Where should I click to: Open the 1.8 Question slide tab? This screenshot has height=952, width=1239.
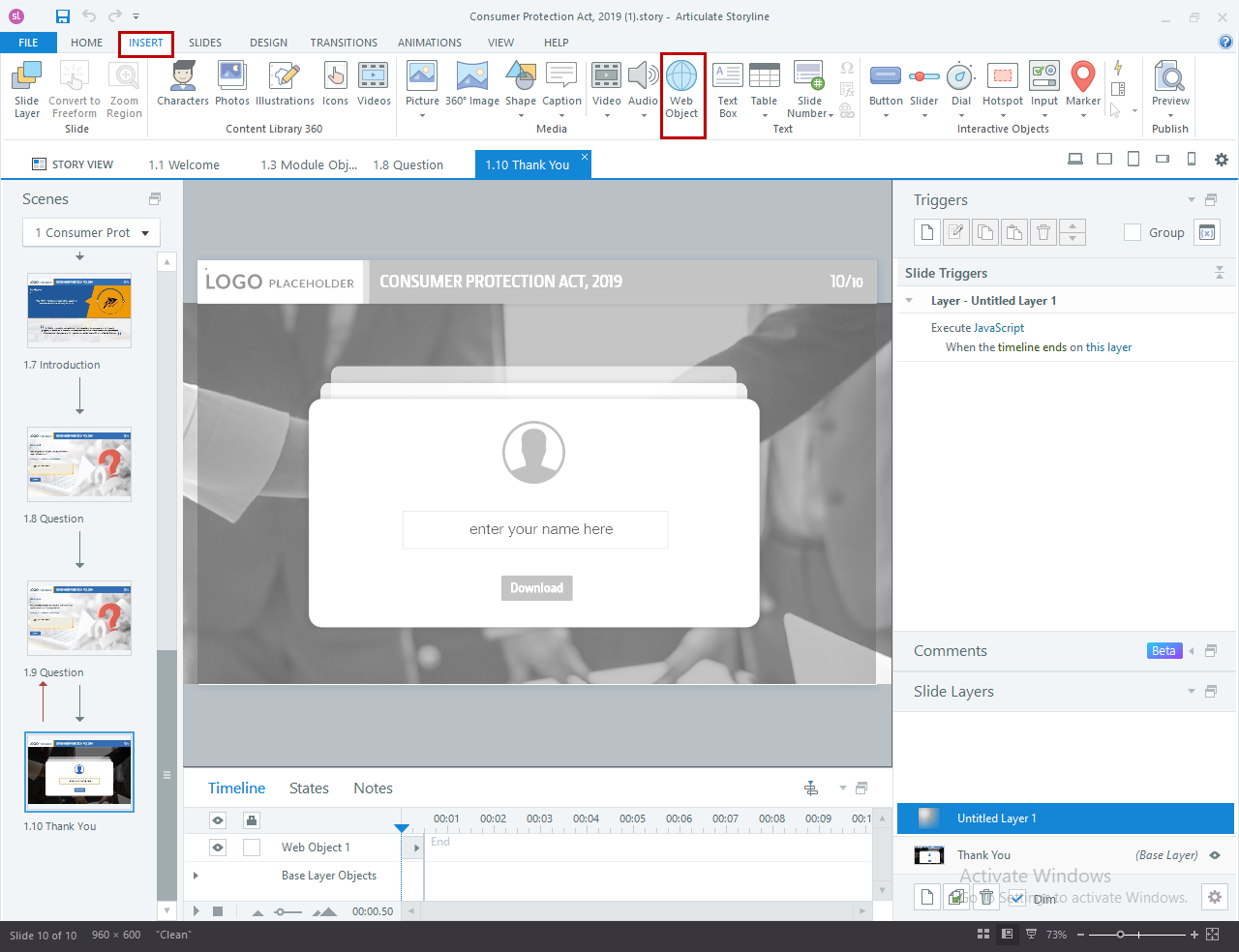tap(408, 164)
